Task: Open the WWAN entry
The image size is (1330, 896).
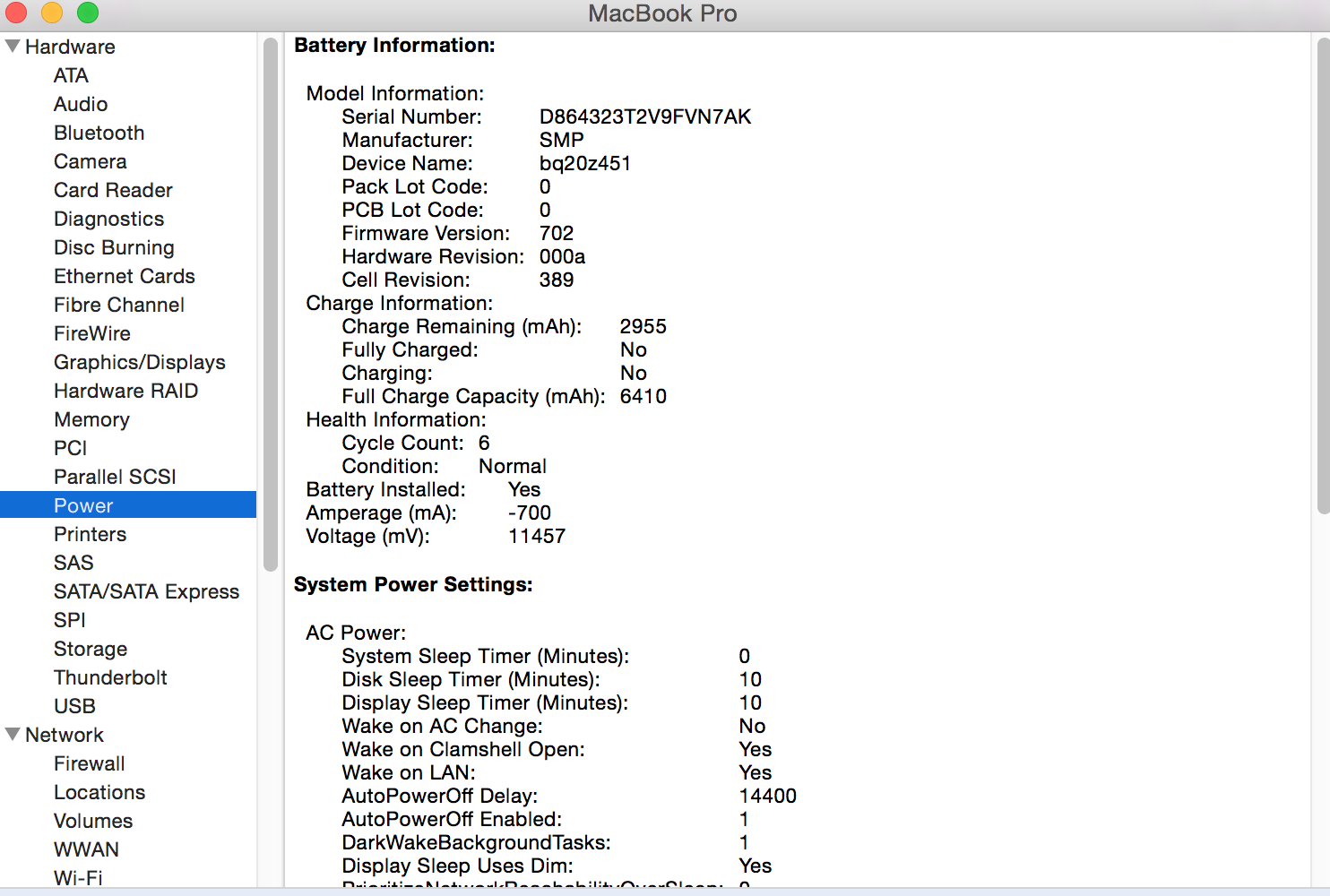Action: [x=86, y=849]
